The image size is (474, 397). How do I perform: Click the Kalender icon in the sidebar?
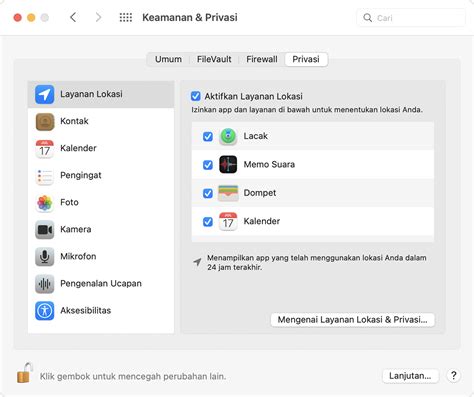click(45, 149)
